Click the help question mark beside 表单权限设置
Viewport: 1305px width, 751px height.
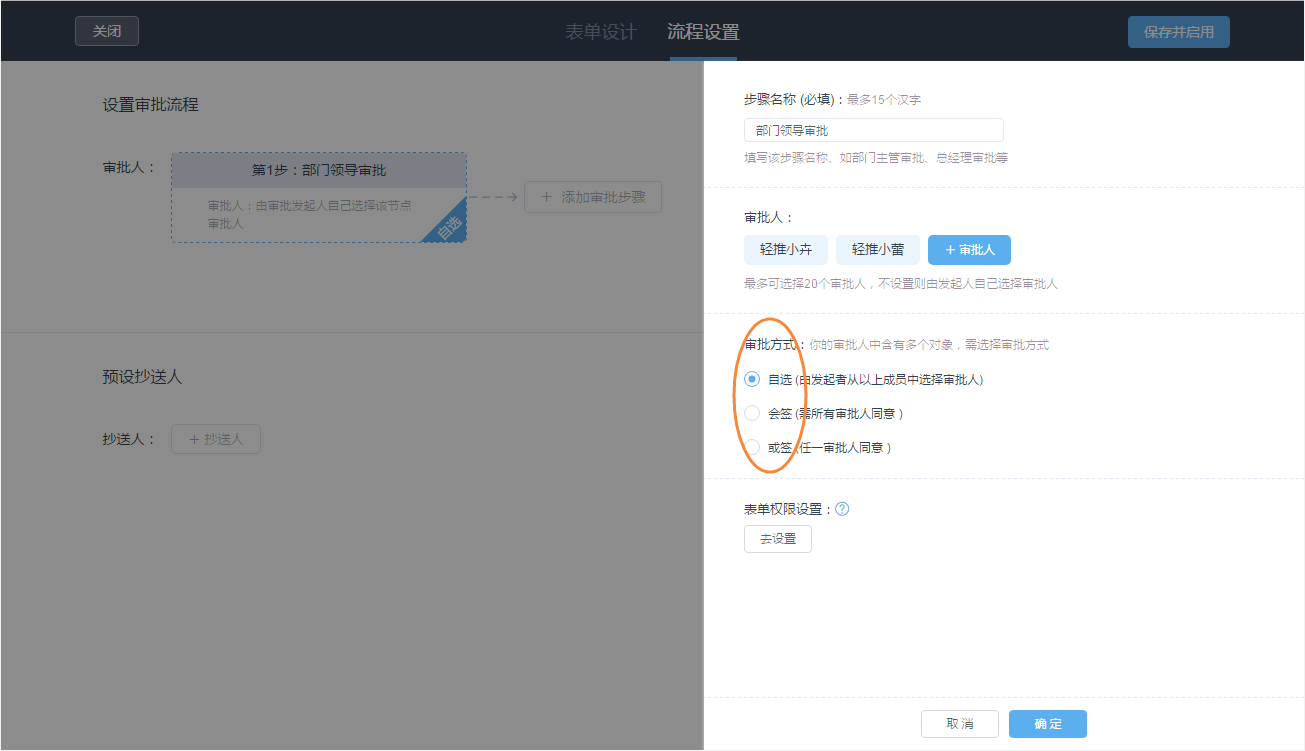[x=842, y=508]
